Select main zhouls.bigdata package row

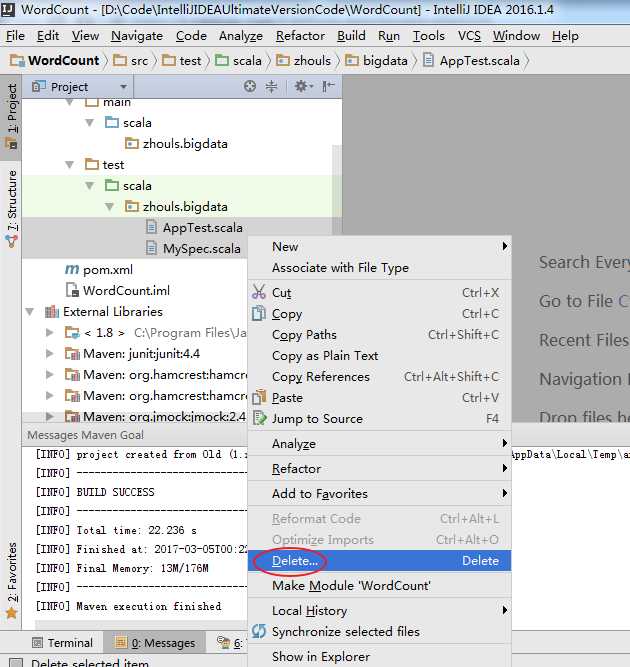tap(182, 143)
